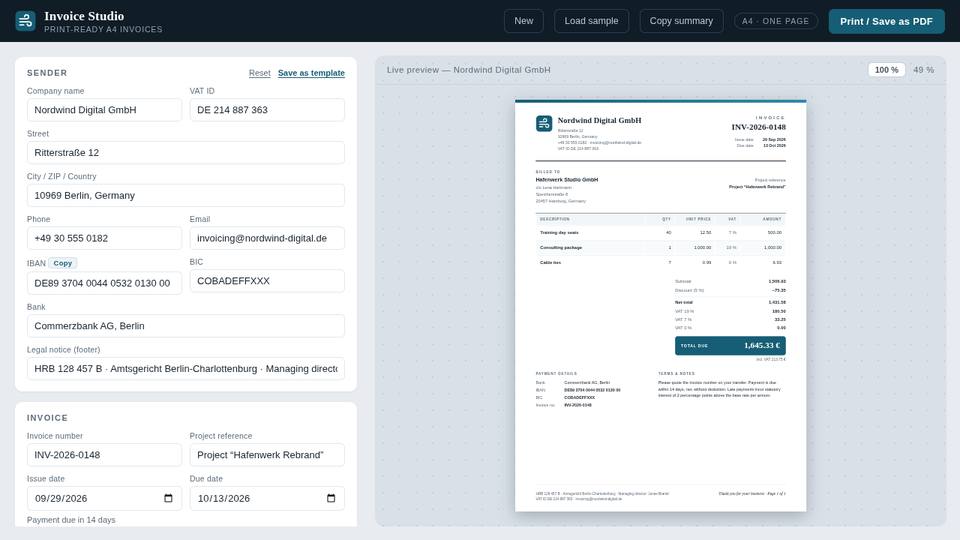960x540 pixels.
Task: Click 'Hafenwerk Studio GmbH' in preview
Action: pos(567,179)
